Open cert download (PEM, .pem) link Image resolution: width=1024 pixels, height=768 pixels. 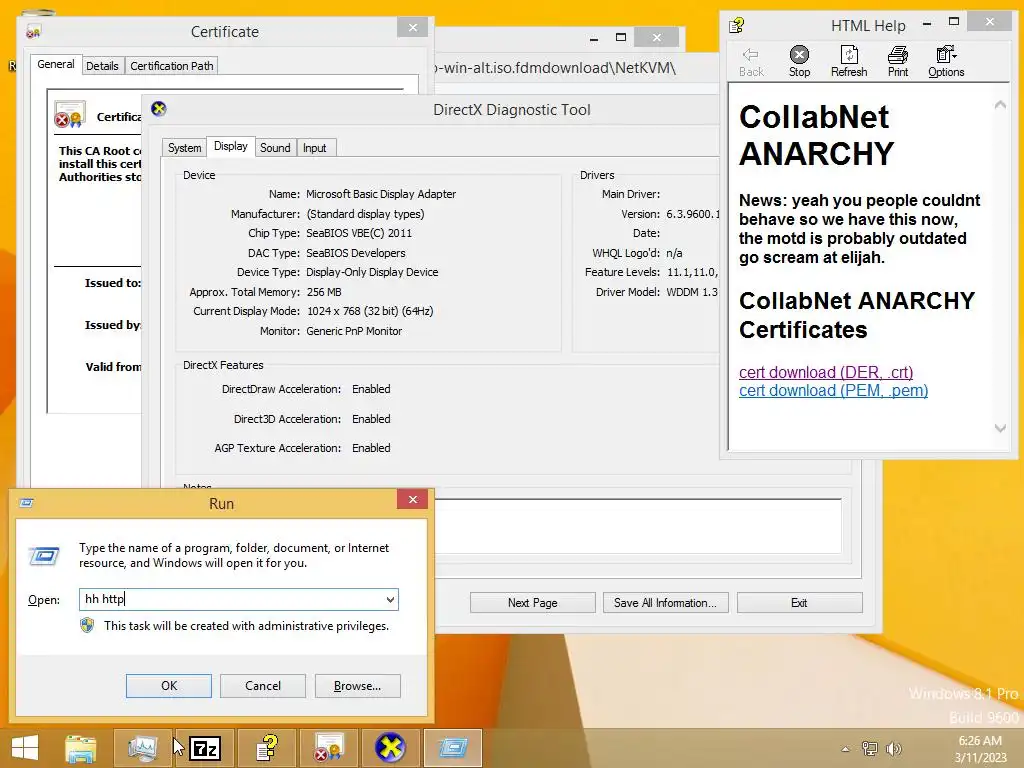[833, 391]
